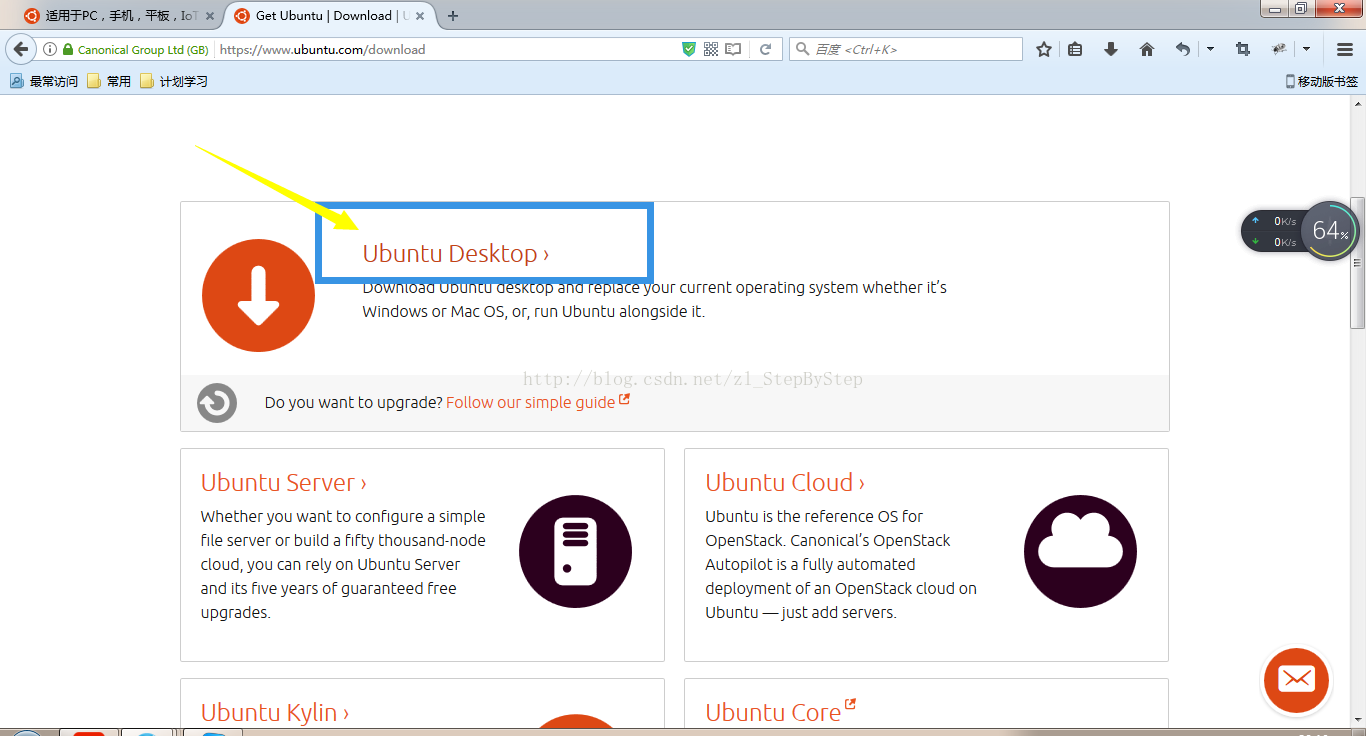Open dropdown arrow before hamburger menu
The width and height of the screenshot is (1366, 736).
1306,49
